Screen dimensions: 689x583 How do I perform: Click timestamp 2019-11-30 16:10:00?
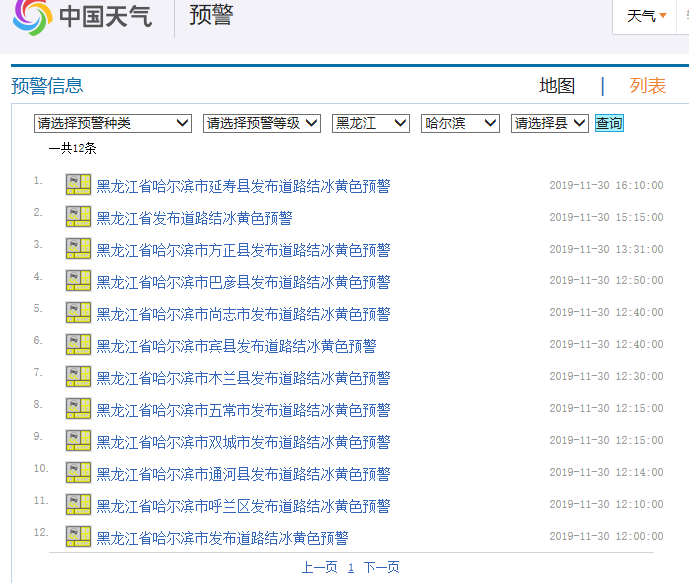[606, 185]
